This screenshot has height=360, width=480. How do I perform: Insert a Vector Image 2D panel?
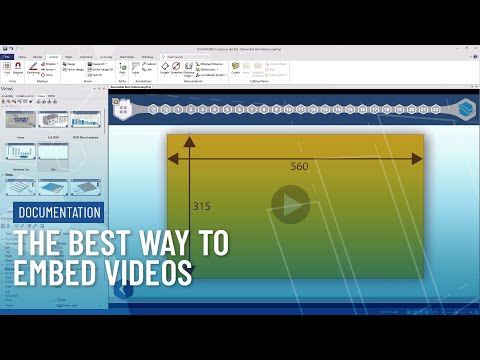(x=100, y=69)
